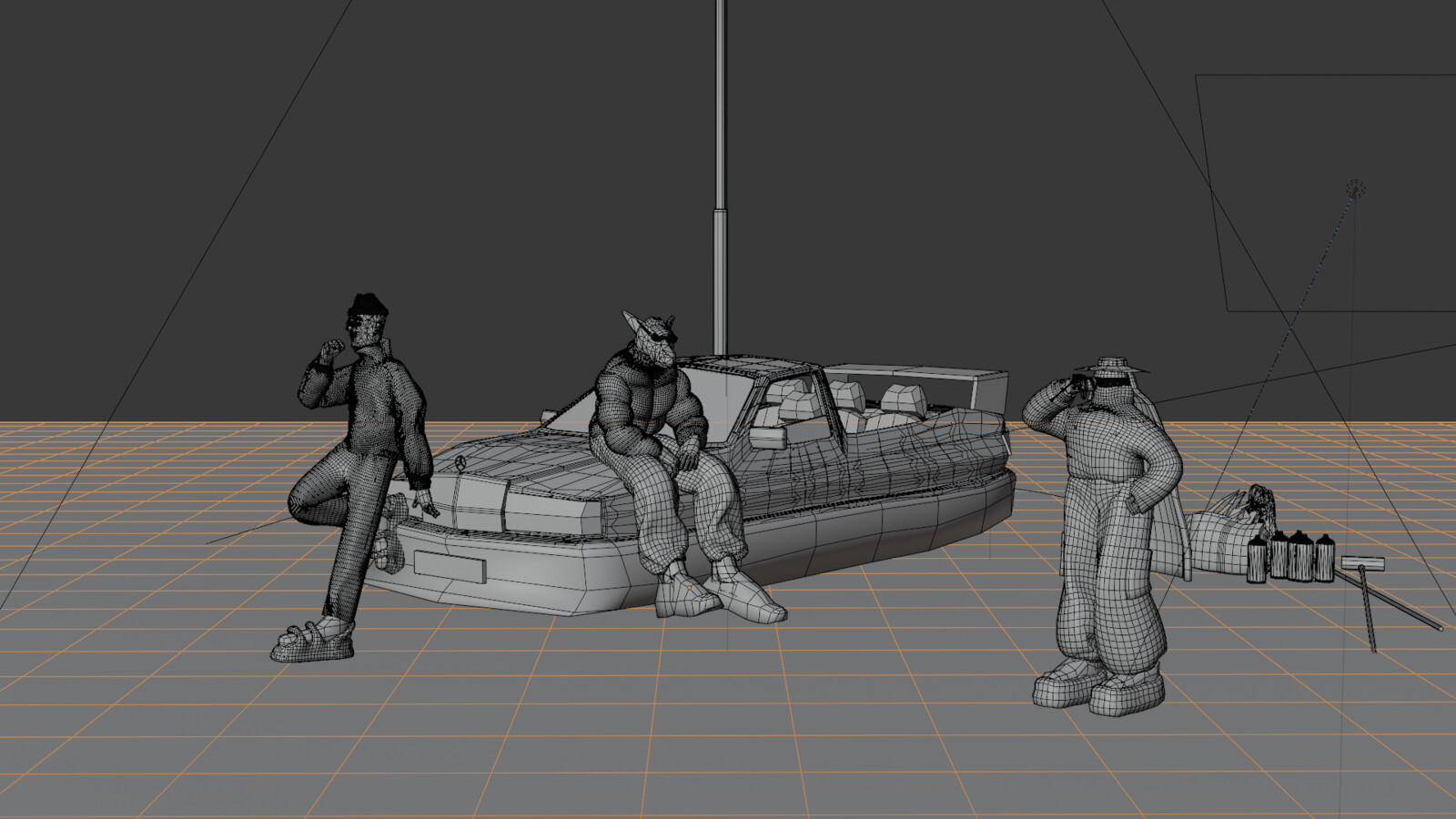Select the camera frame outline at top right
1456x819 pixels.
(x=1326, y=193)
